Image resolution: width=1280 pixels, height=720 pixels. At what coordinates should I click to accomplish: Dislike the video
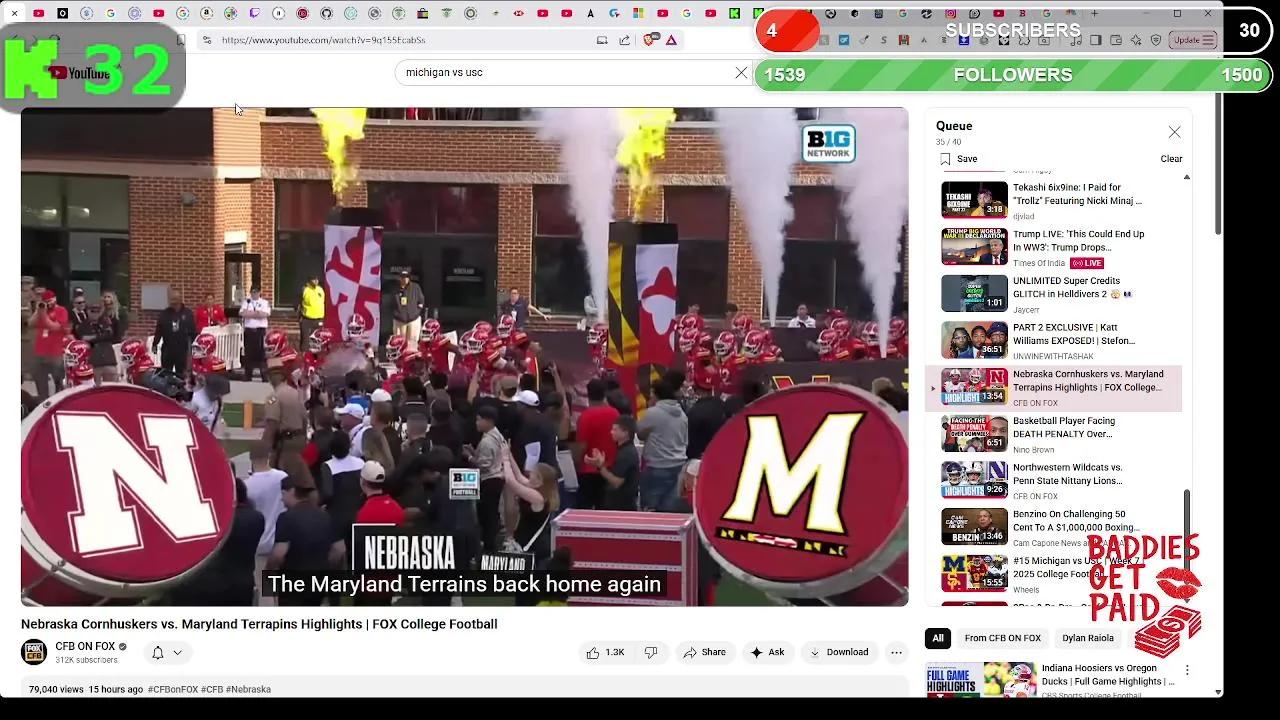651,652
